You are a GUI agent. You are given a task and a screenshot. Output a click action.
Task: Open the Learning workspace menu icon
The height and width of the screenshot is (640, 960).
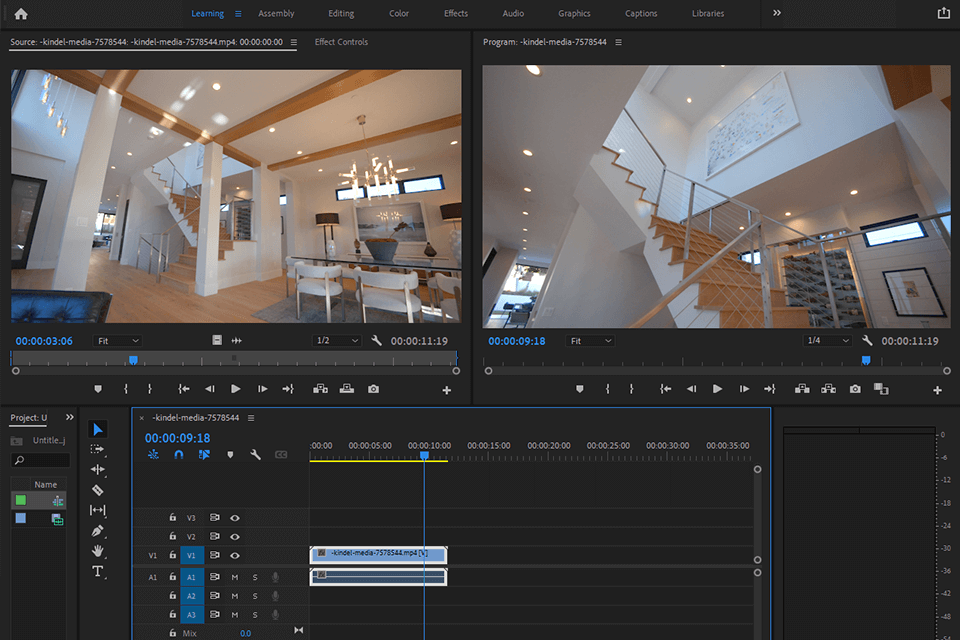pos(238,13)
